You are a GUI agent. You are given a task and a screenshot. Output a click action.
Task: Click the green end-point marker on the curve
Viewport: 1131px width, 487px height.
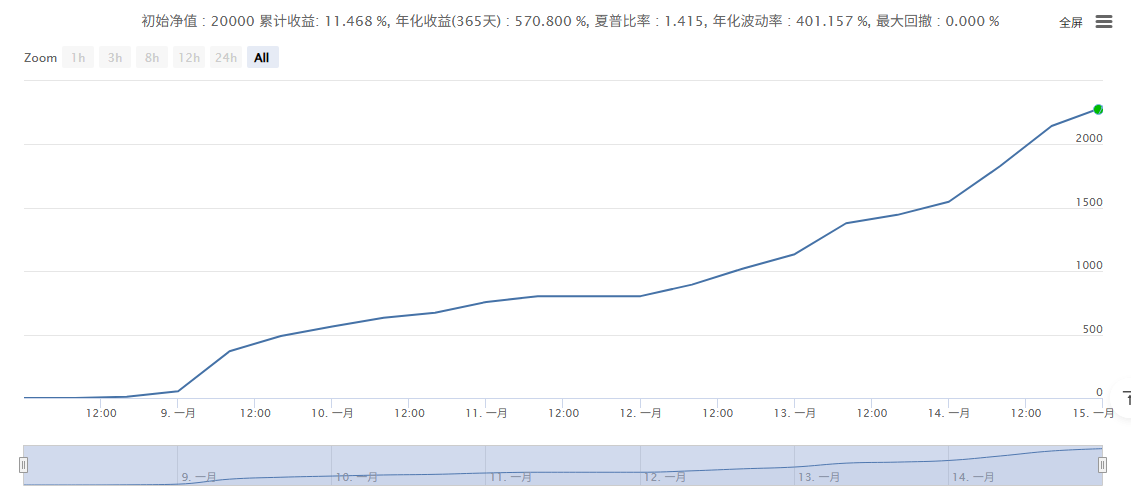pyautogui.click(x=1098, y=110)
